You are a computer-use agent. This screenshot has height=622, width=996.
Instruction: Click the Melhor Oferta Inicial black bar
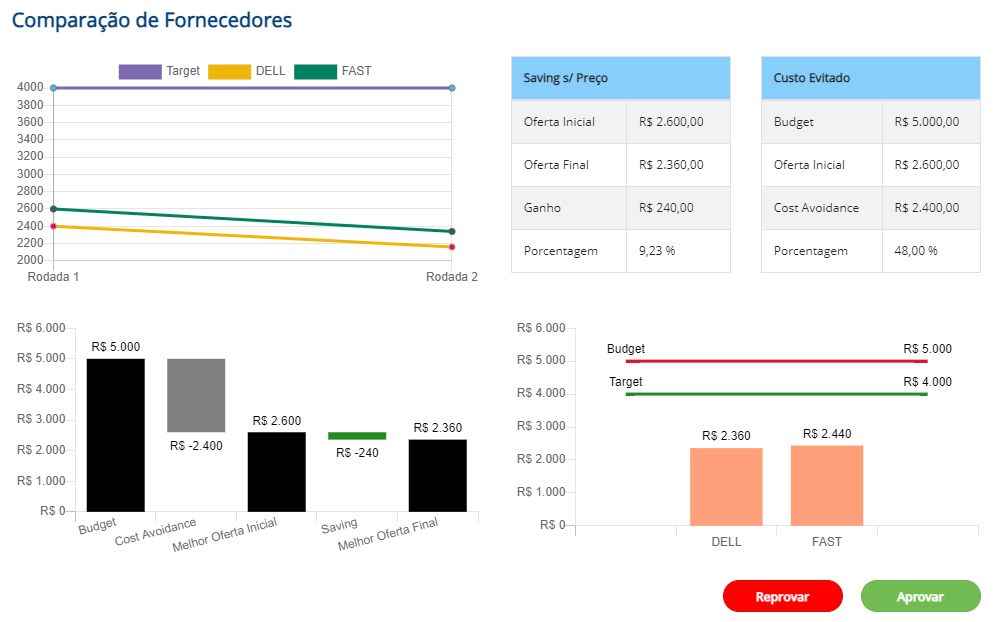coord(277,472)
